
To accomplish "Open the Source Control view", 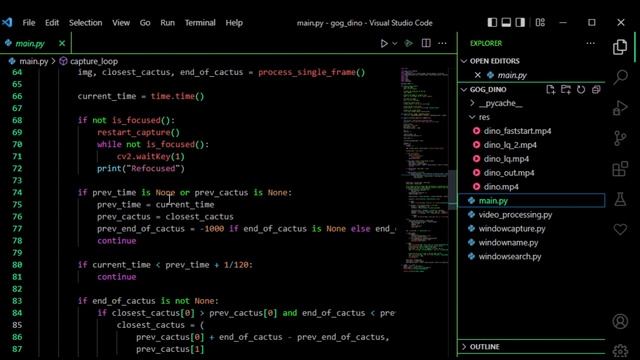I will point(620,138).
